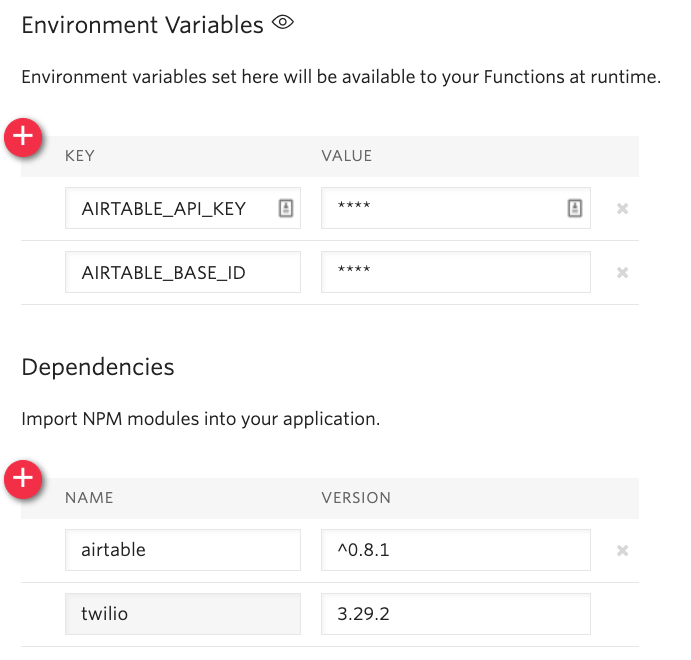The image size is (691, 660).
Task: Delete the AIRTABLE_BASE_ID variable row
Action: pos(622,273)
